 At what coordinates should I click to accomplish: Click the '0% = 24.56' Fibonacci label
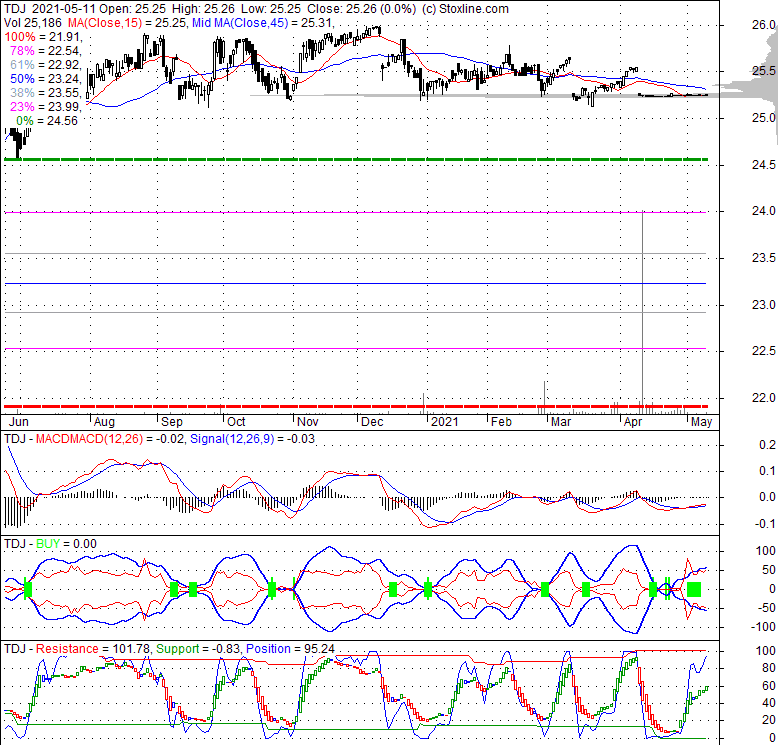tap(47, 120)
